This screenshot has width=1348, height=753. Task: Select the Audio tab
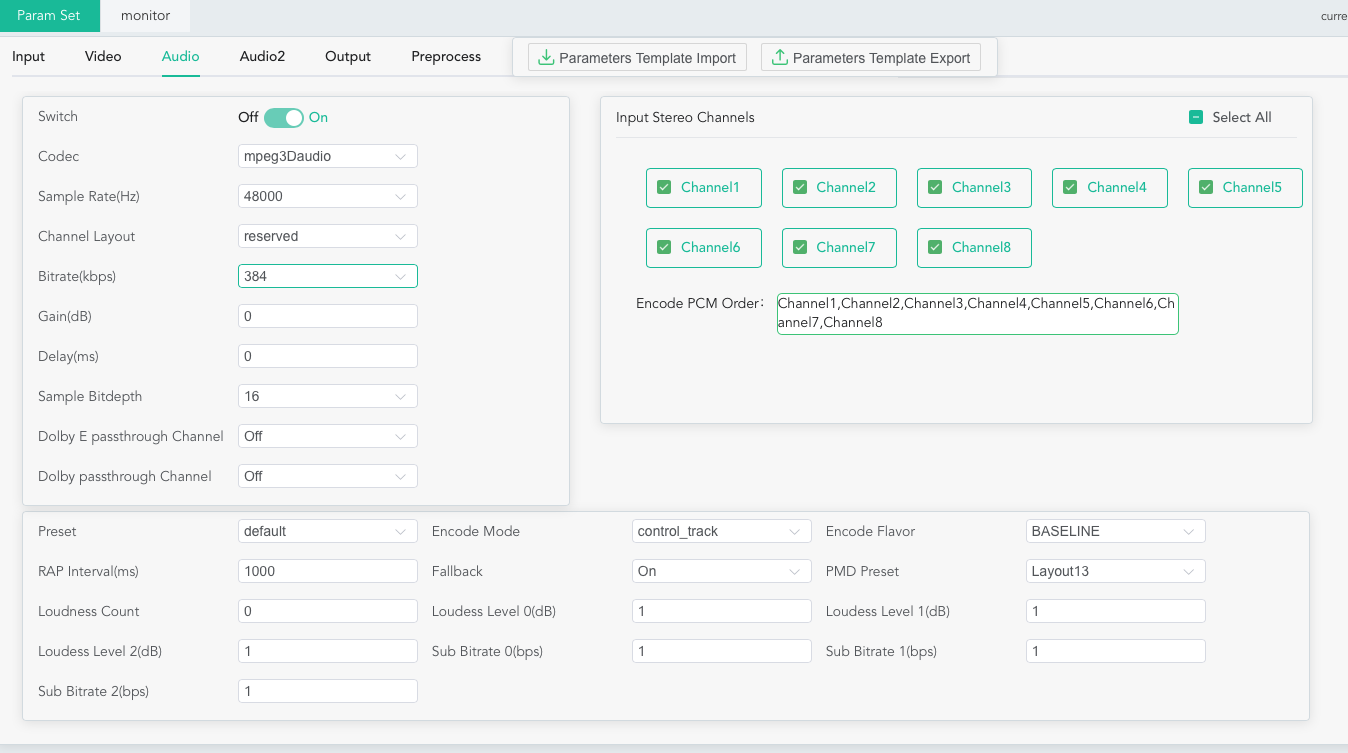[181, 56]
